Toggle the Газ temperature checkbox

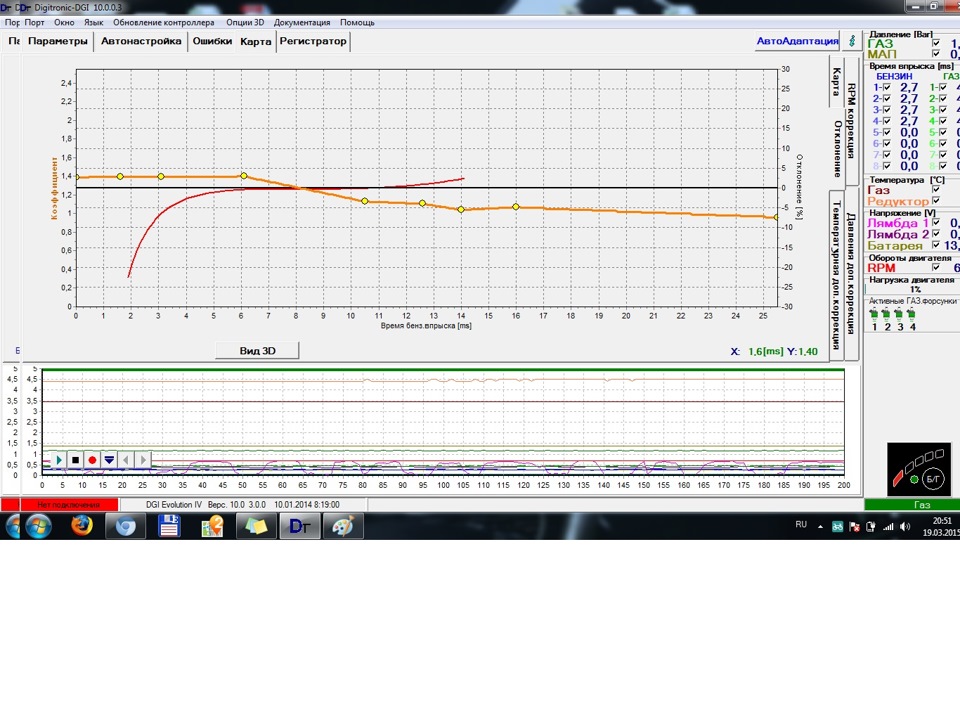[936, 190]
